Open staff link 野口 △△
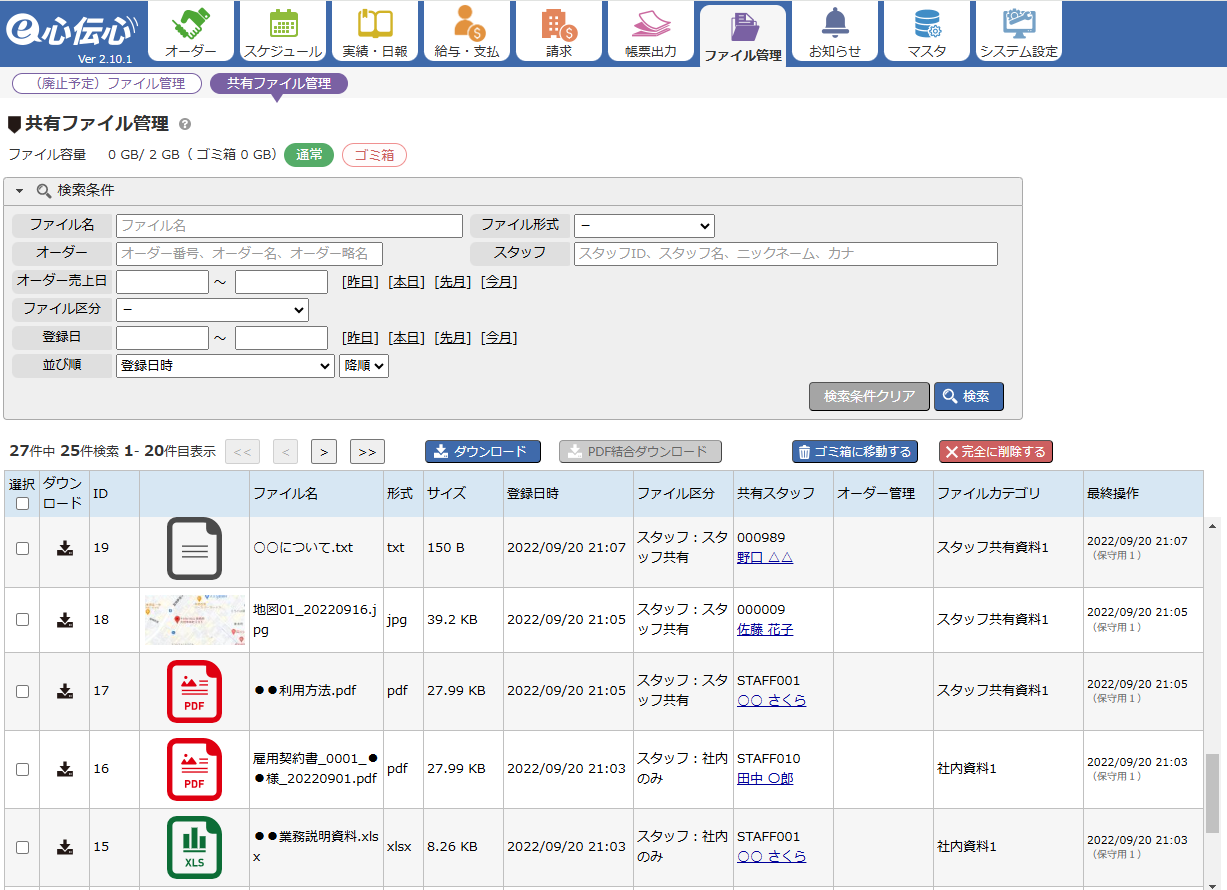Screen dimensions: 1227x890 tap(765, 558)
